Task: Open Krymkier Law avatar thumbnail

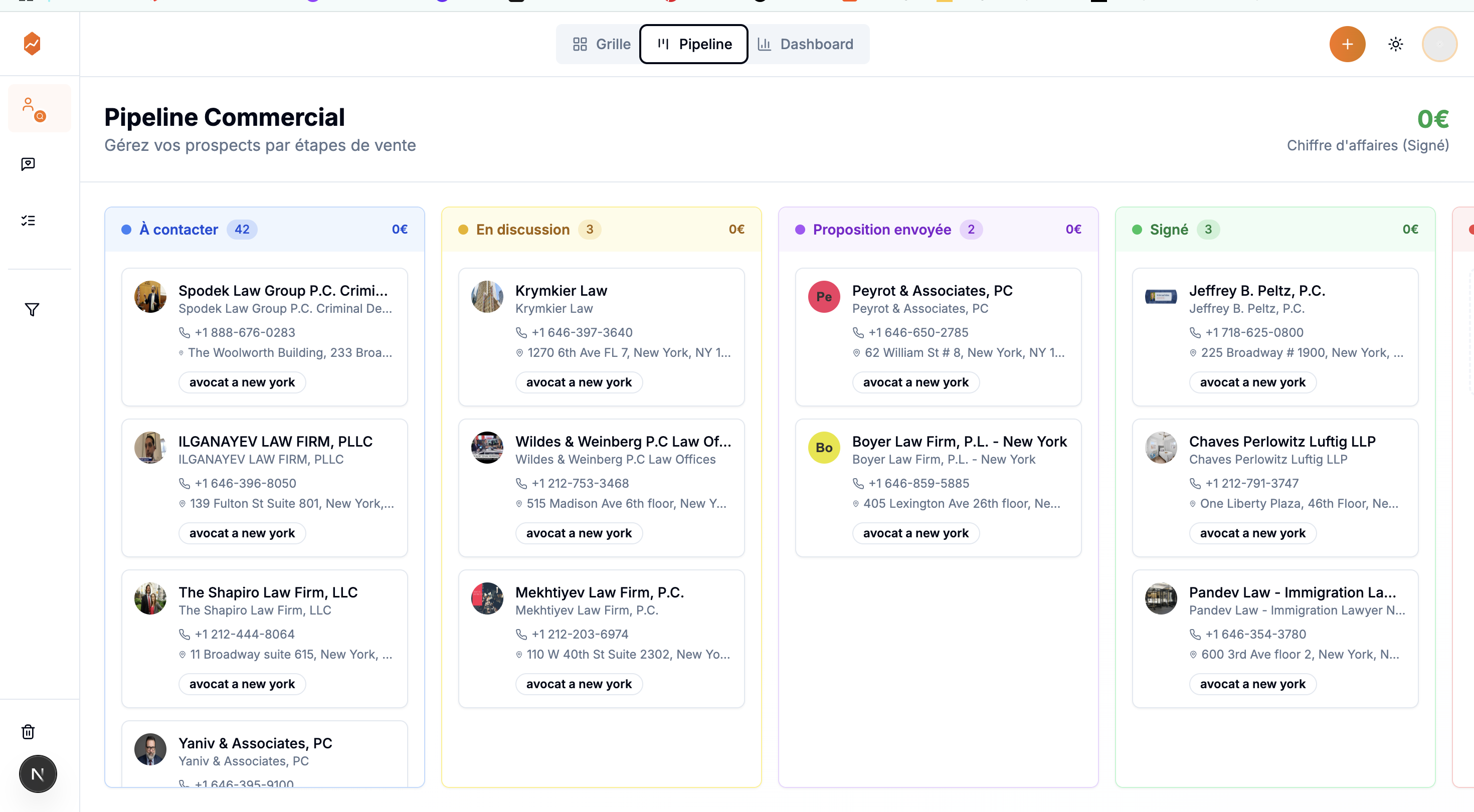Action: pos(487,296)
